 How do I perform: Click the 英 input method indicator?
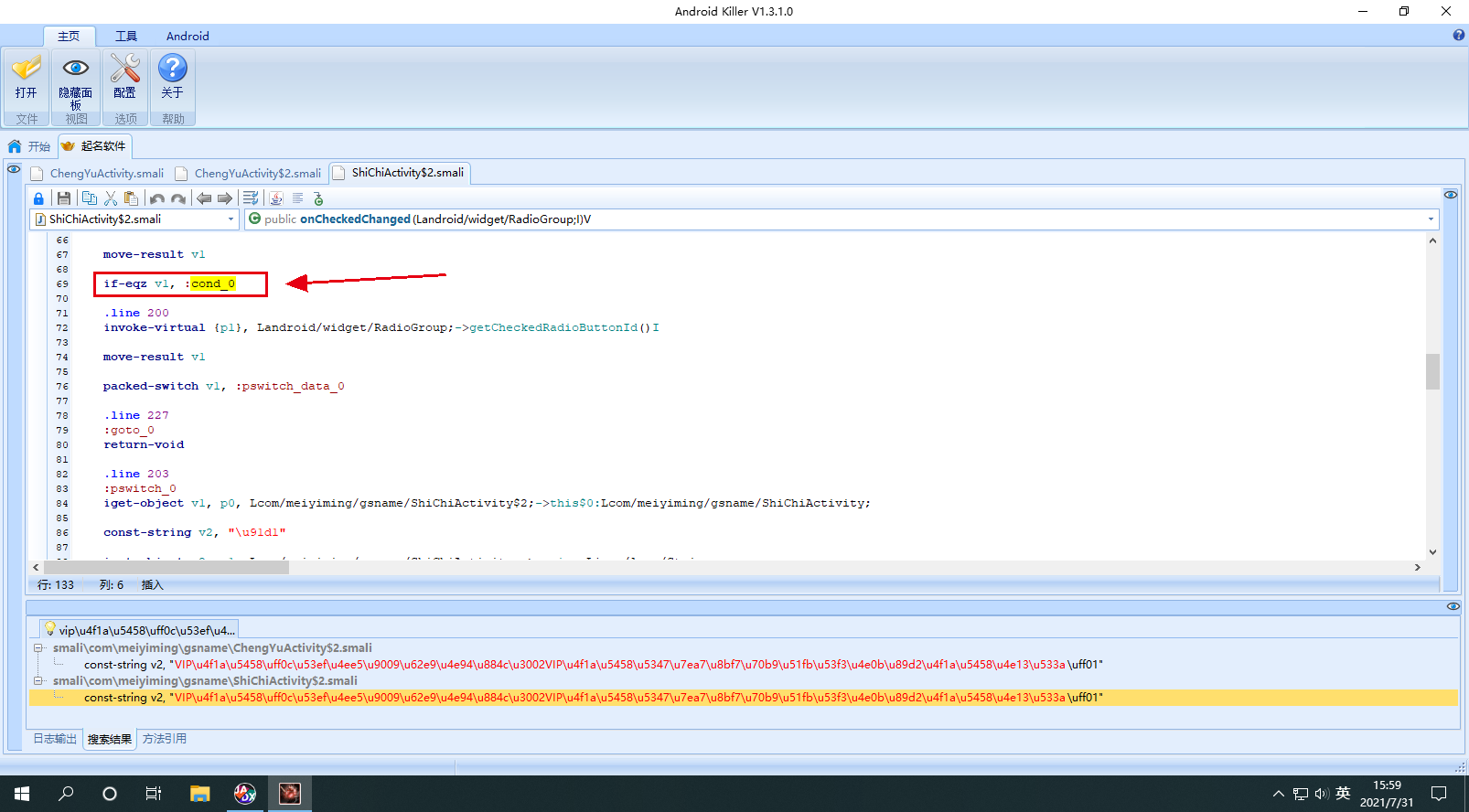coord(1343,794)
